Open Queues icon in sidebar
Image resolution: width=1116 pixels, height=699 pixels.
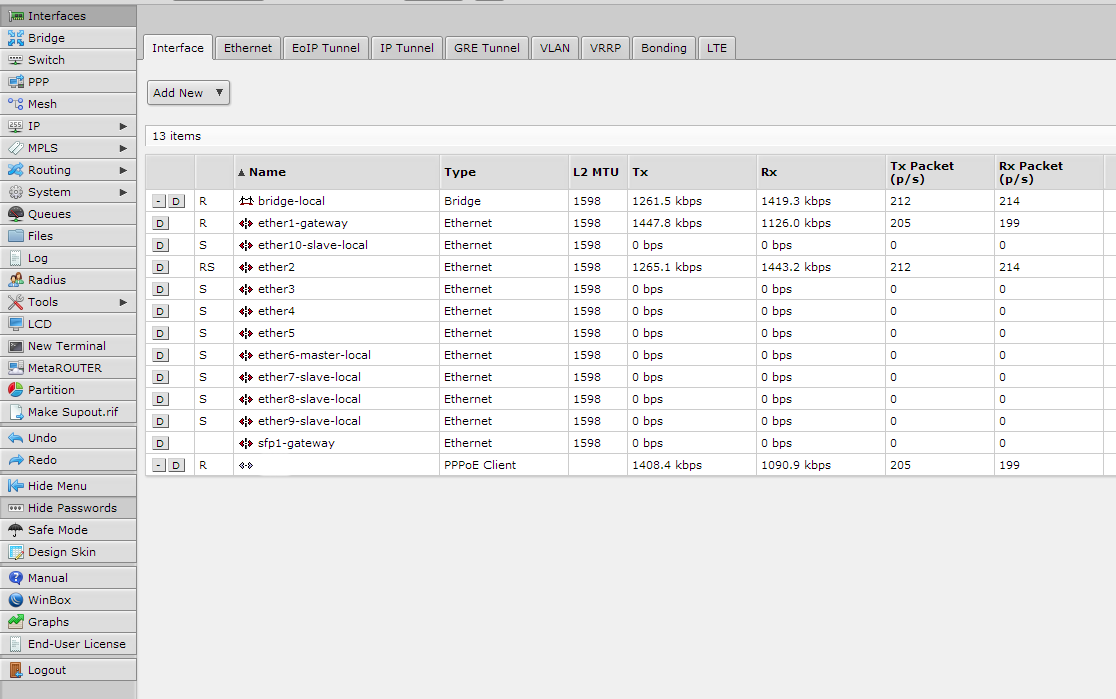(x=16, y=214)
